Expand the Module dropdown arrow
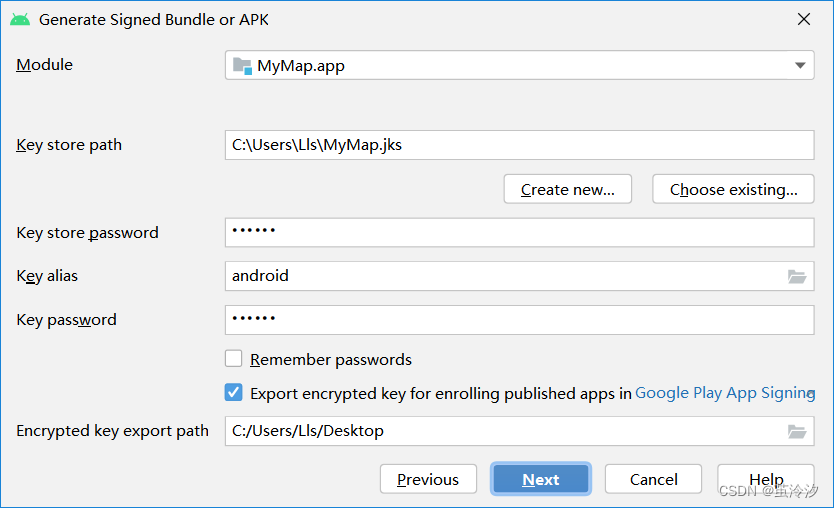This screenshot has height=508, width=834. pyautogui.click(x=800, y=65)
